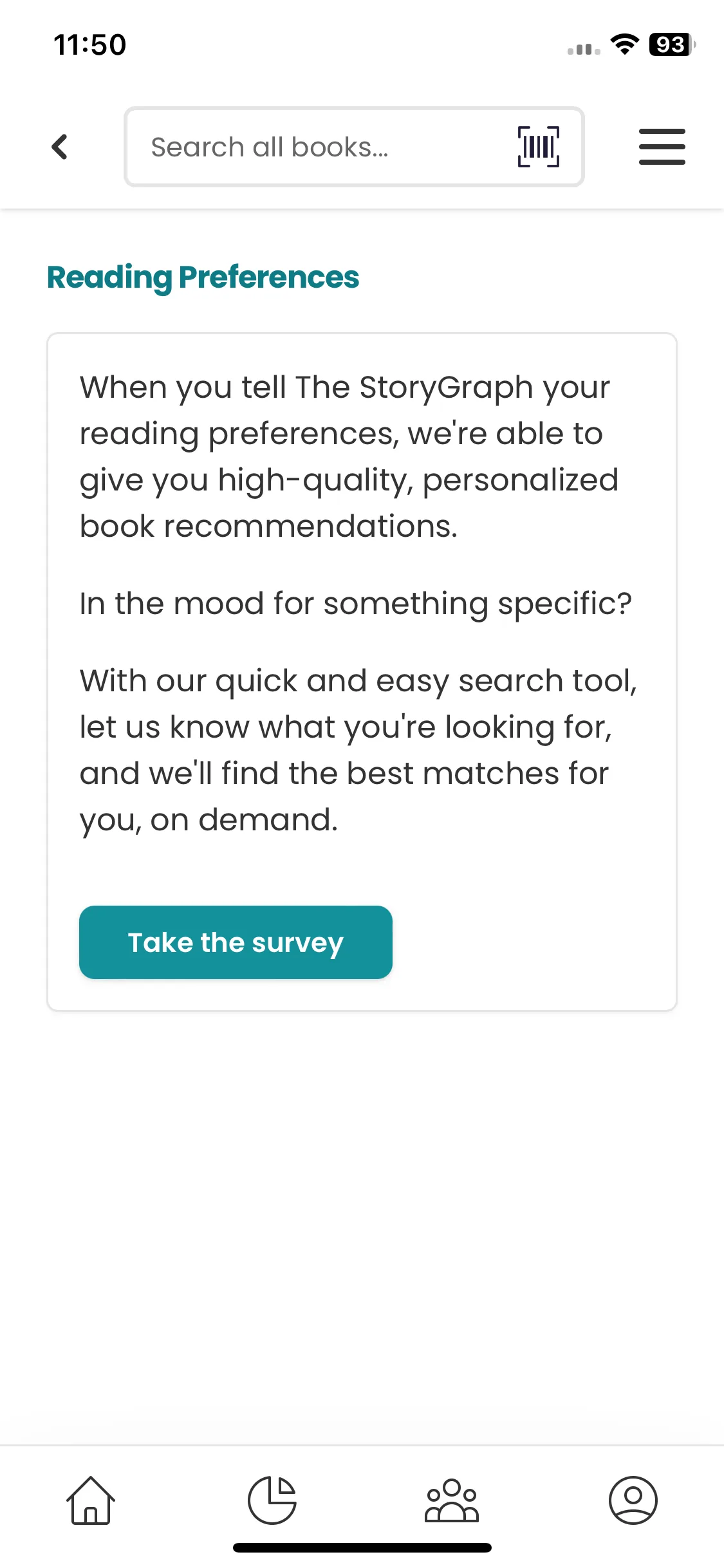Open the barcode scanner
Viewport: 724px width, 1568px height.
pos(538,147)
